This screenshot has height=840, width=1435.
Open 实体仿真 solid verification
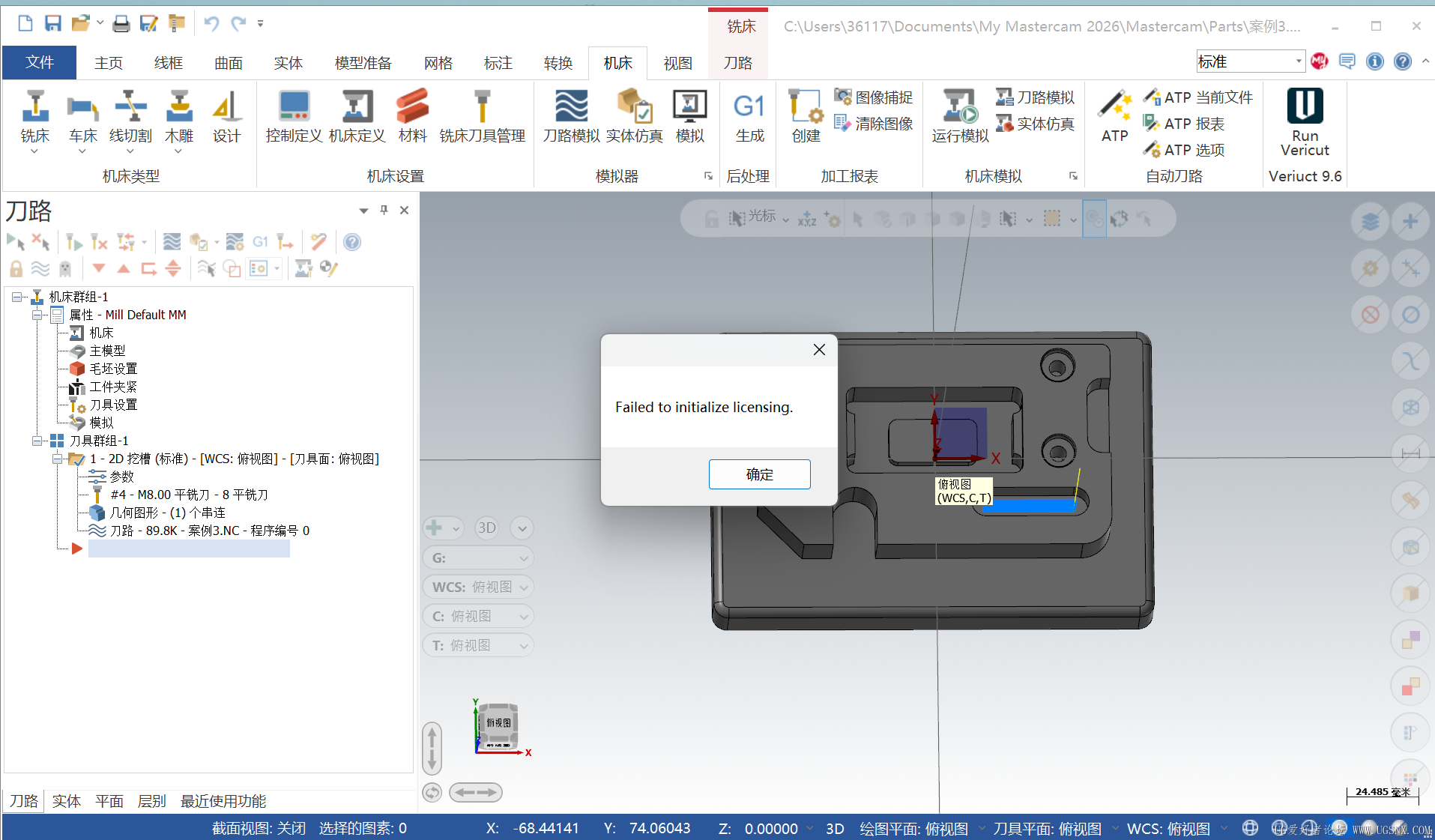coord(633,116)
